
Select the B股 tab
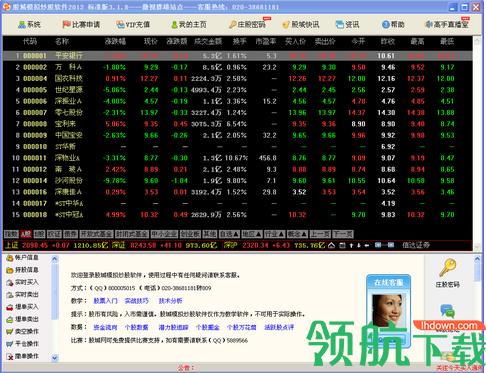[x=39, y=234]
